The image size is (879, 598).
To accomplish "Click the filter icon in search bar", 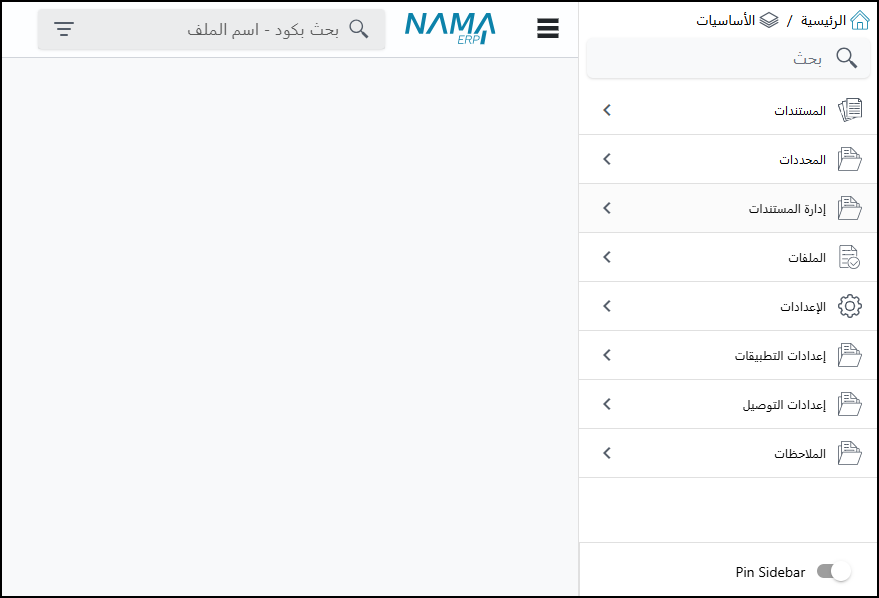I will [64, 29].
